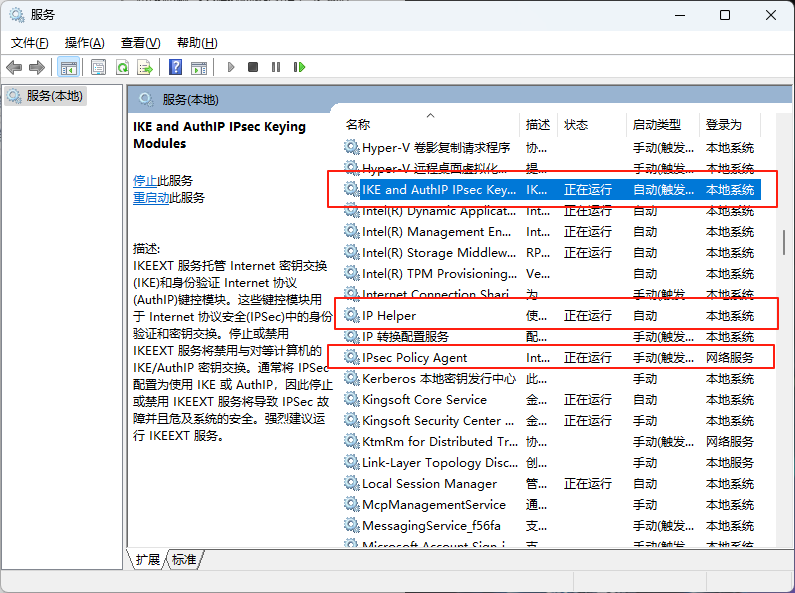
Task: Toggle show/hide console tree button
Action: [68, 67]
